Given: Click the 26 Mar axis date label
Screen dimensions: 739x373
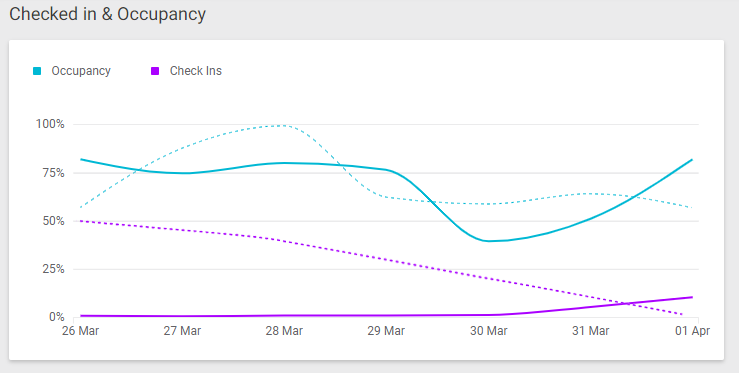Looking at the screenshot, I should tap(81, 331).
